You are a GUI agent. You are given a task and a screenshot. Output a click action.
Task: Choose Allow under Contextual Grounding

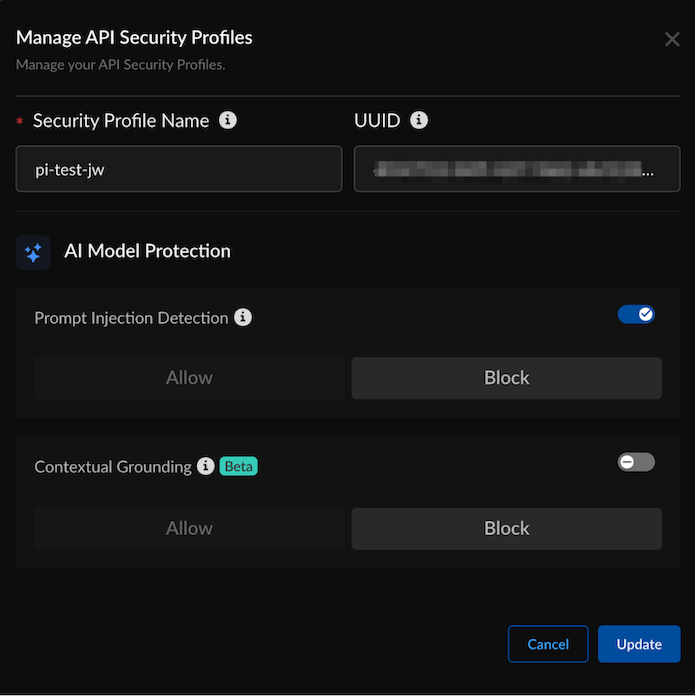click(x=189, y=528)
